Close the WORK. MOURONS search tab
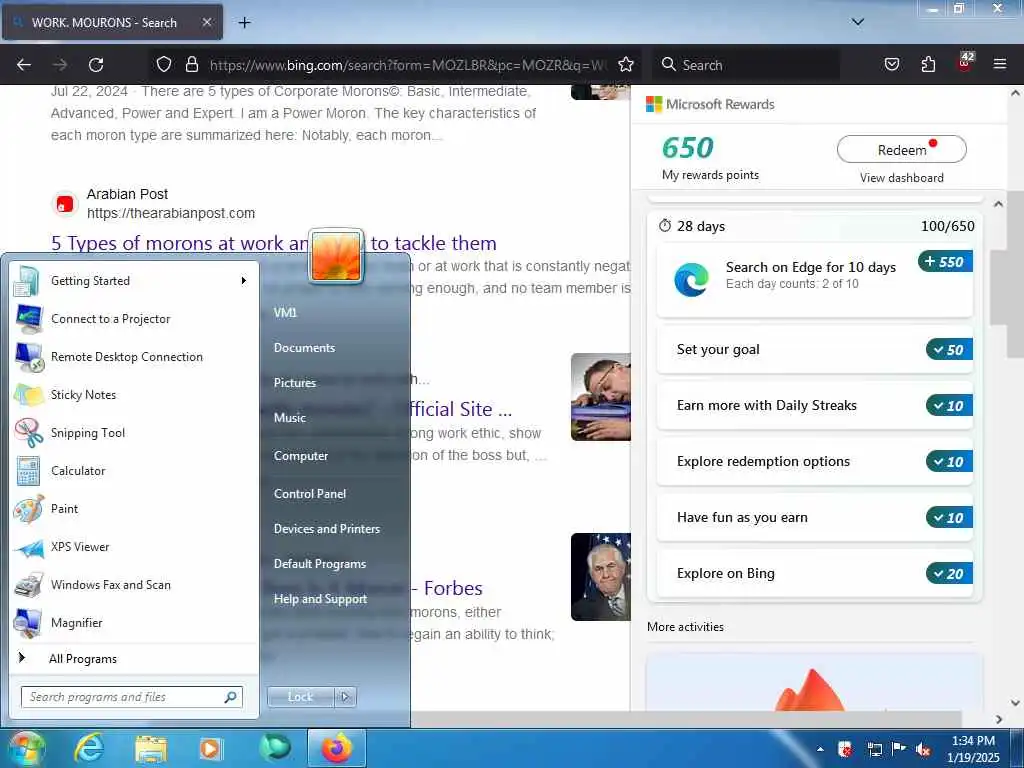1024x768 pixels. [x=206, y=22]
